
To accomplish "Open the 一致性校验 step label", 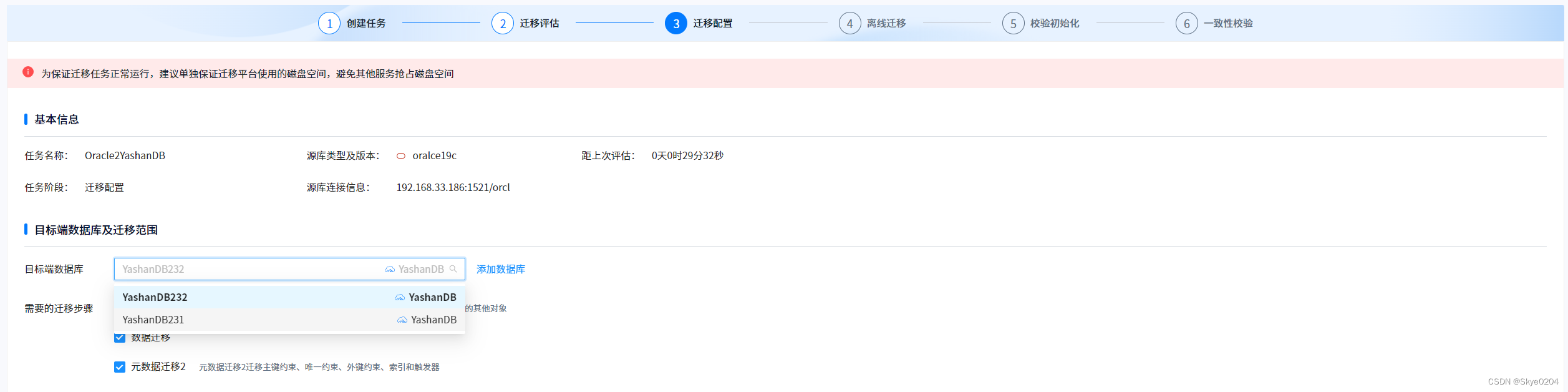I will (1228, 24).
